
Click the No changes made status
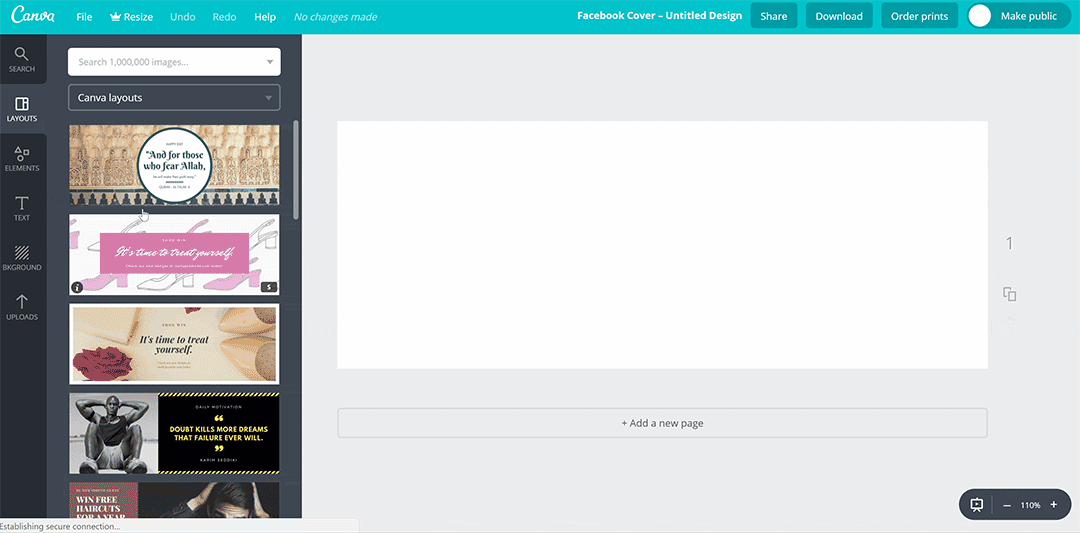335,17
